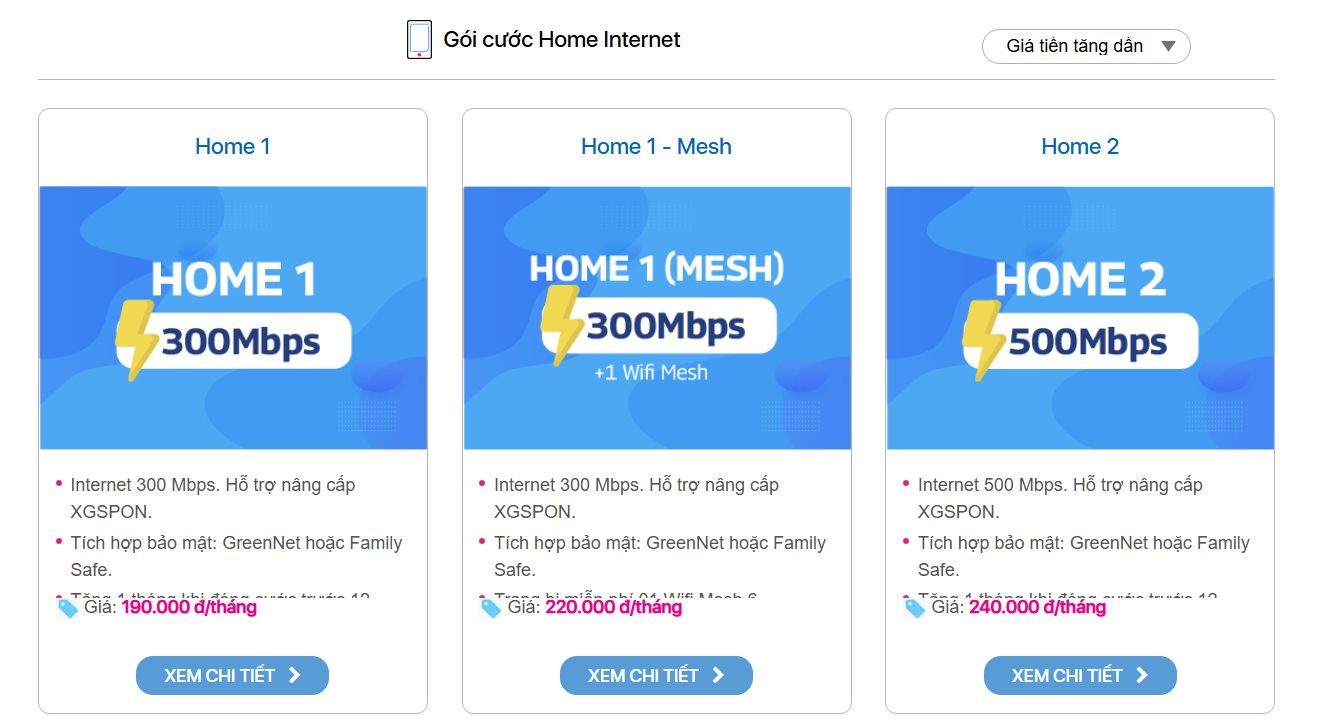Screen dimensions: 1320x721
Task: Click the price tag icon under Home 2
Action: (x=913, y=607)
